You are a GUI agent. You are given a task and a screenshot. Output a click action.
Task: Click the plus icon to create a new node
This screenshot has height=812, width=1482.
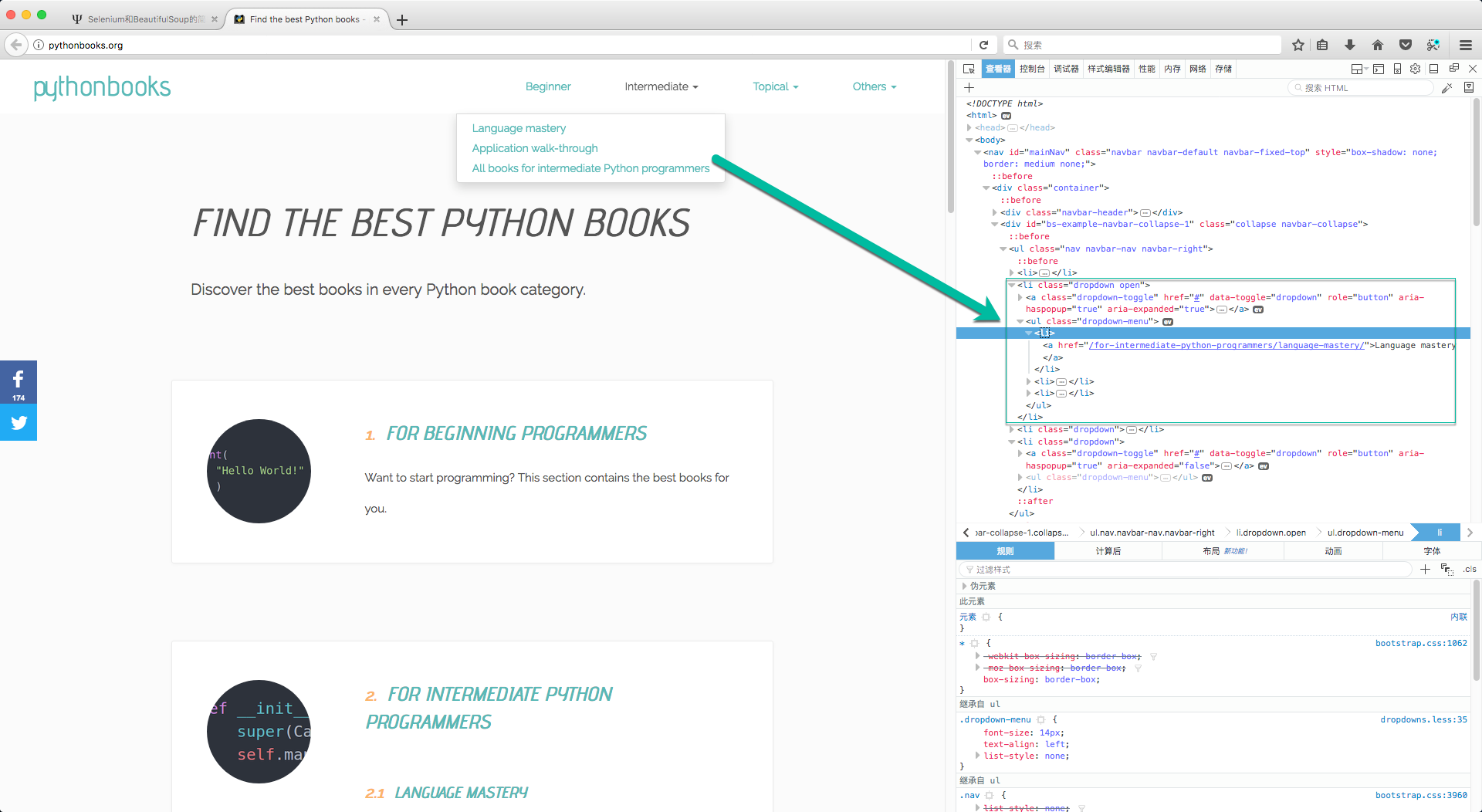click(969, 88)
